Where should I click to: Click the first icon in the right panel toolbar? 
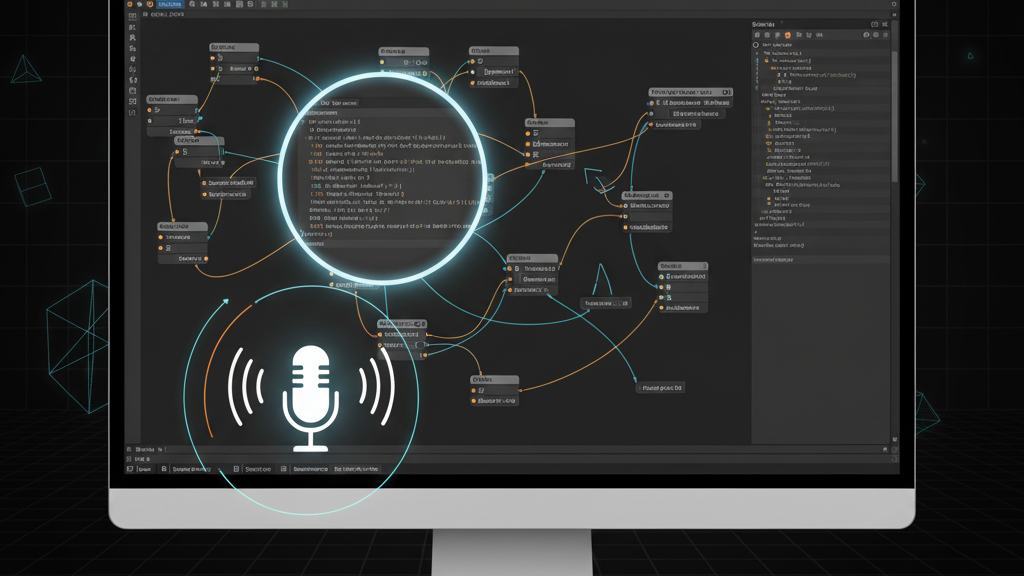pos(757,35)
